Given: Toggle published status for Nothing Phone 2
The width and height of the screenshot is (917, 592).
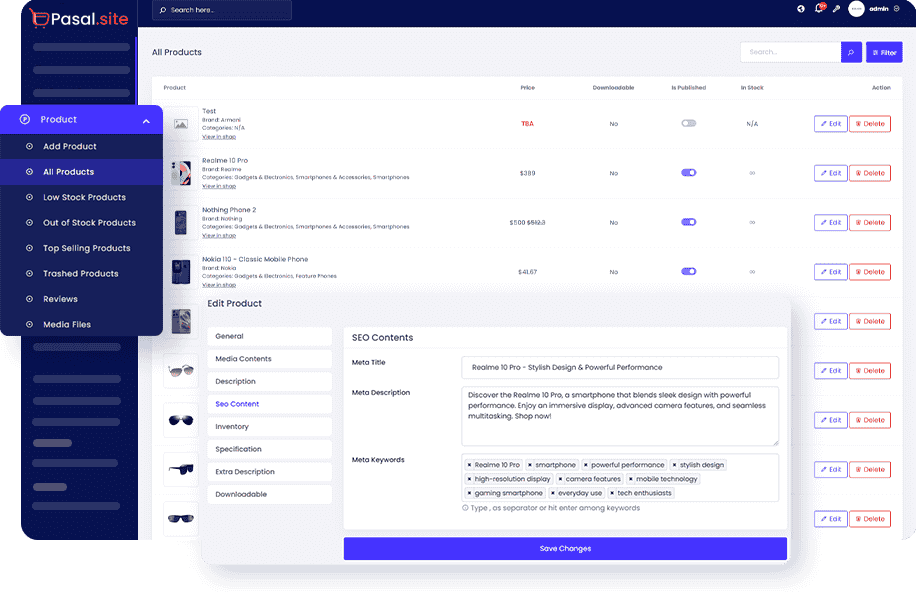Looking at the screenshot, I should click(688, 222).
